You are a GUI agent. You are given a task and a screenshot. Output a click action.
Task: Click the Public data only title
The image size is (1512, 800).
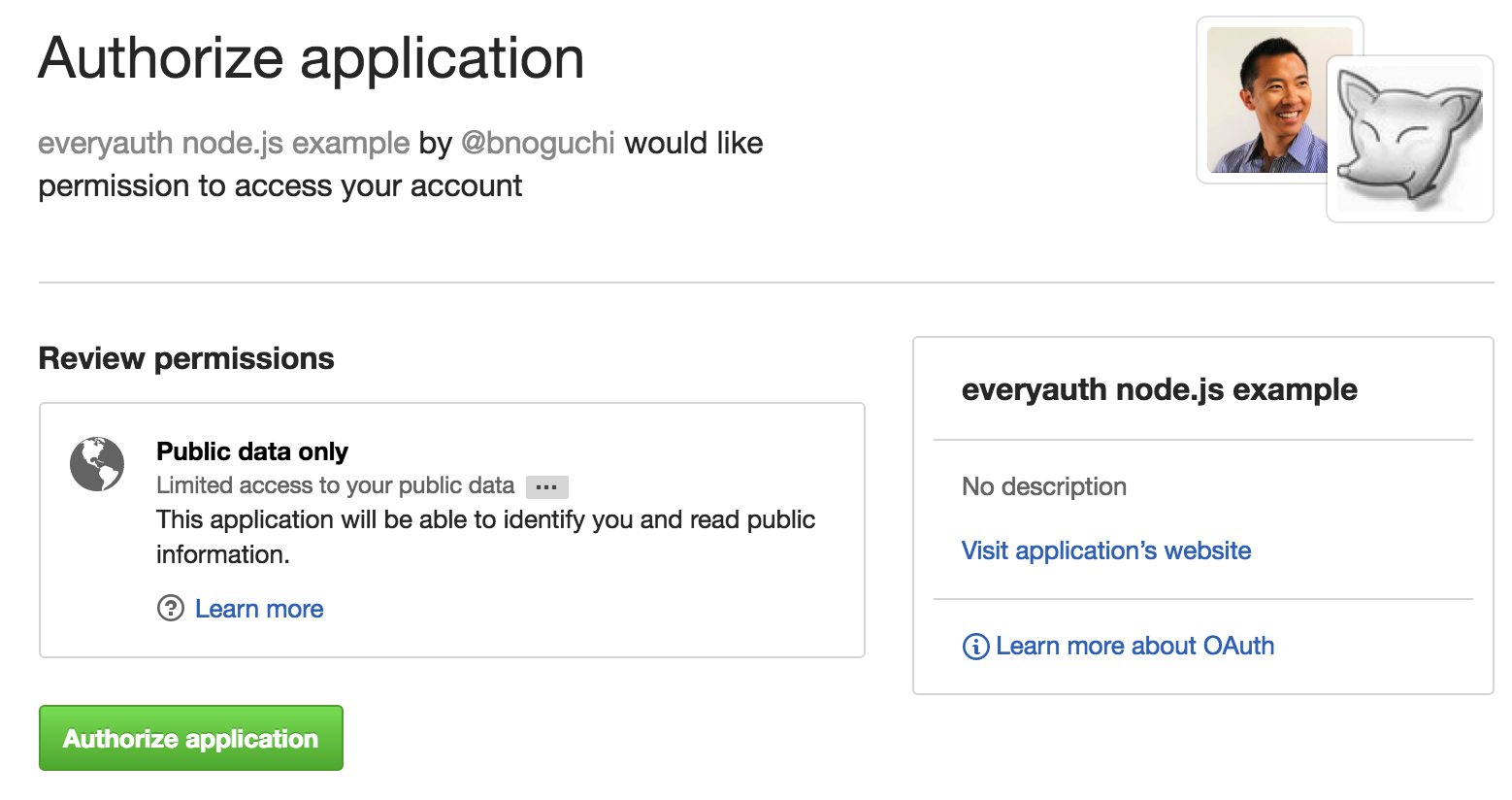pyautogui.click(x=252, y=451)
